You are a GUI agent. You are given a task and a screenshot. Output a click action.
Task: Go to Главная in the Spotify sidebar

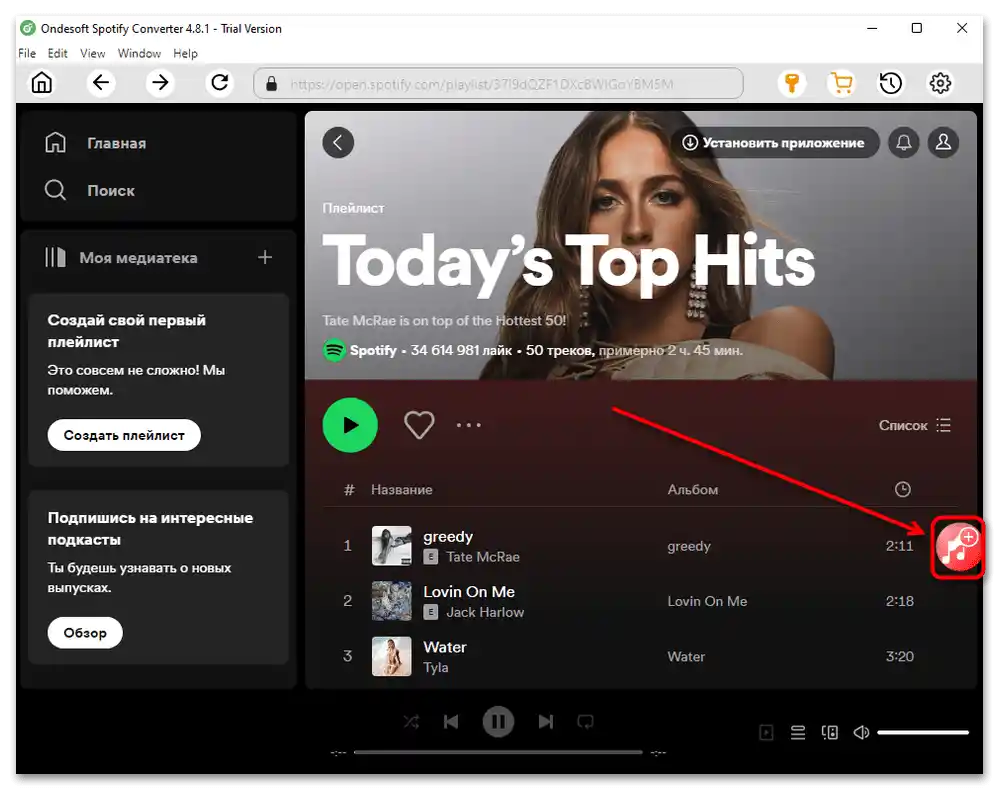pos(96,143)
